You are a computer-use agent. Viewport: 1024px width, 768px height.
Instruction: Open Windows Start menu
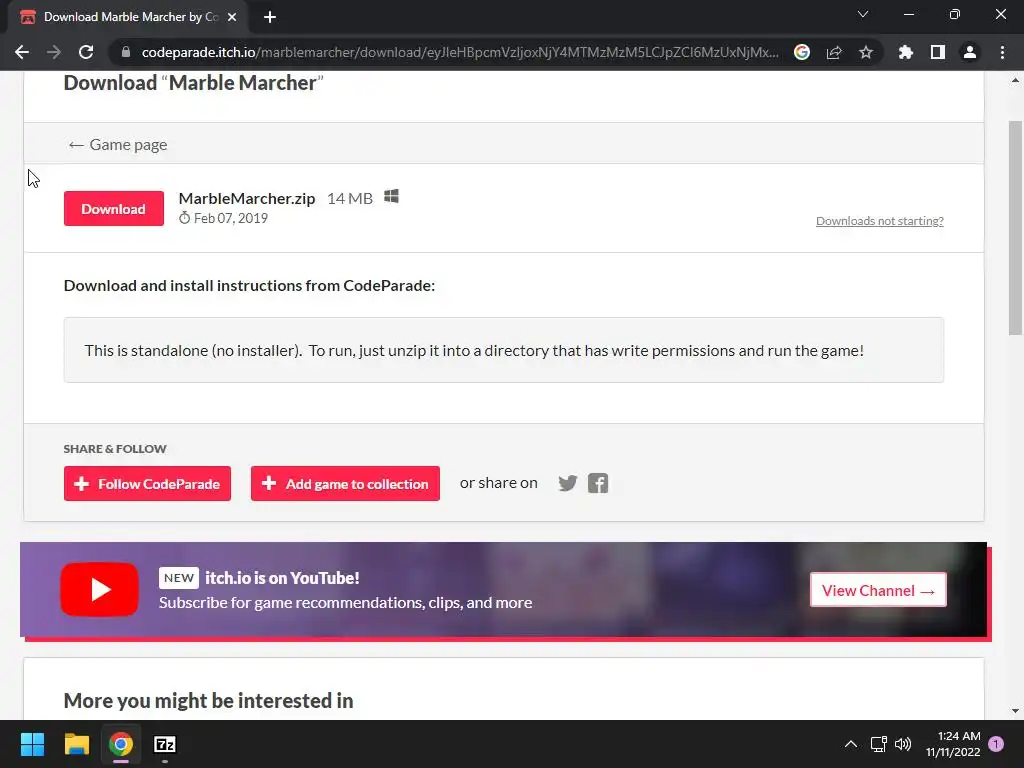(32, 744)
